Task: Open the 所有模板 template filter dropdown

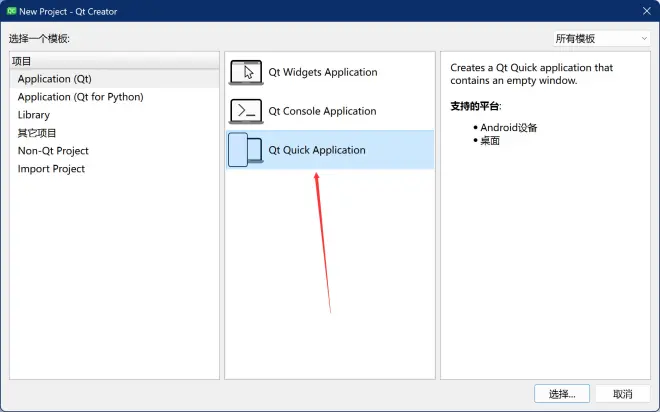Action: coord(601,39)
